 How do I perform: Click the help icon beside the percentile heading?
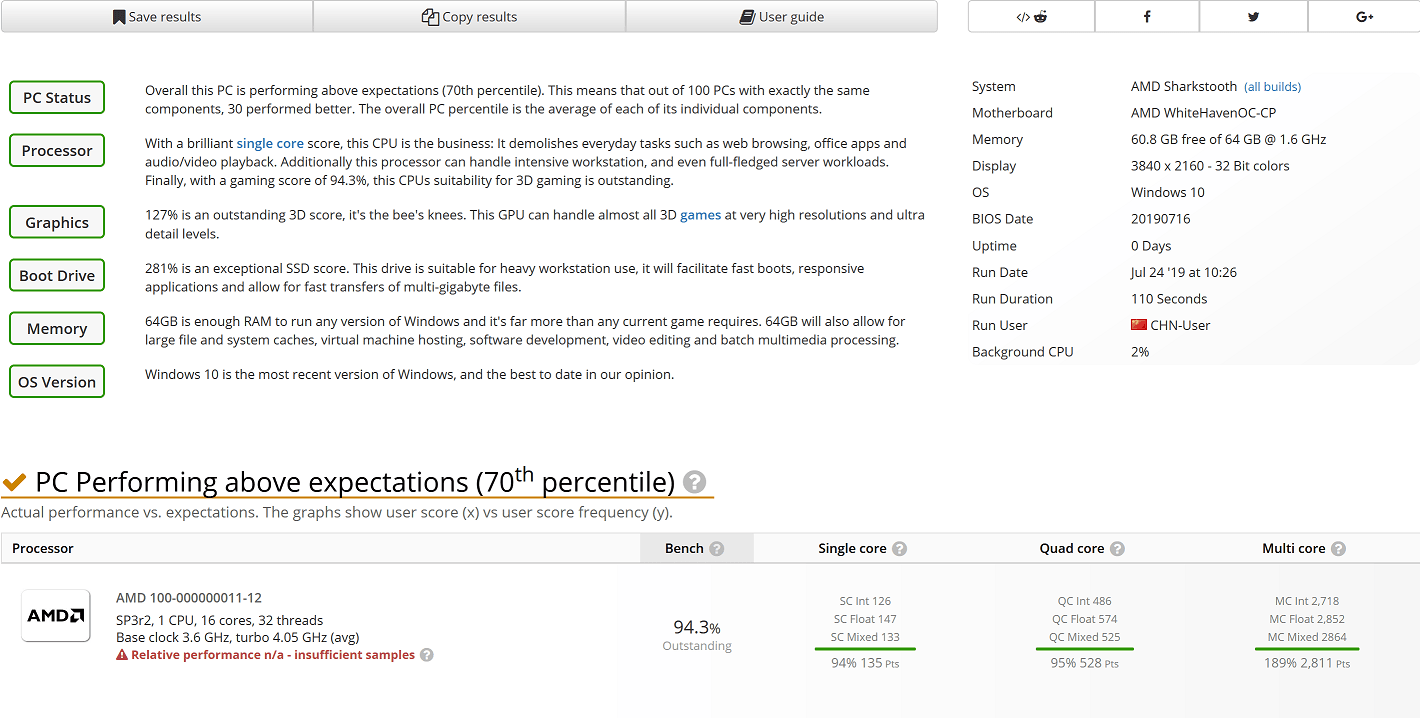click(694, 483)
